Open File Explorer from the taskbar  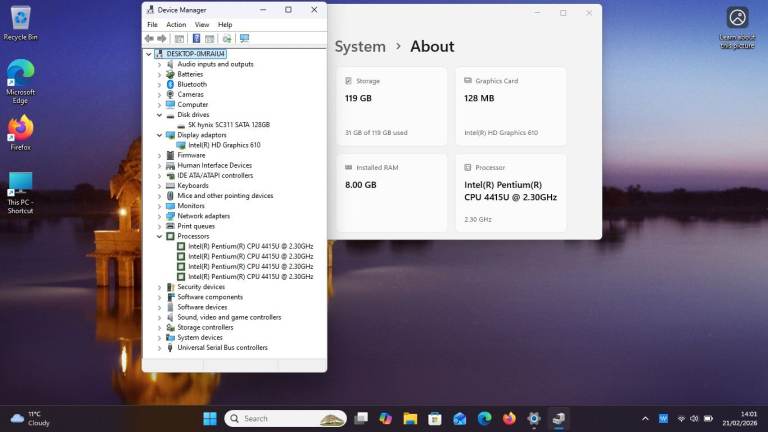click(410, 418)
